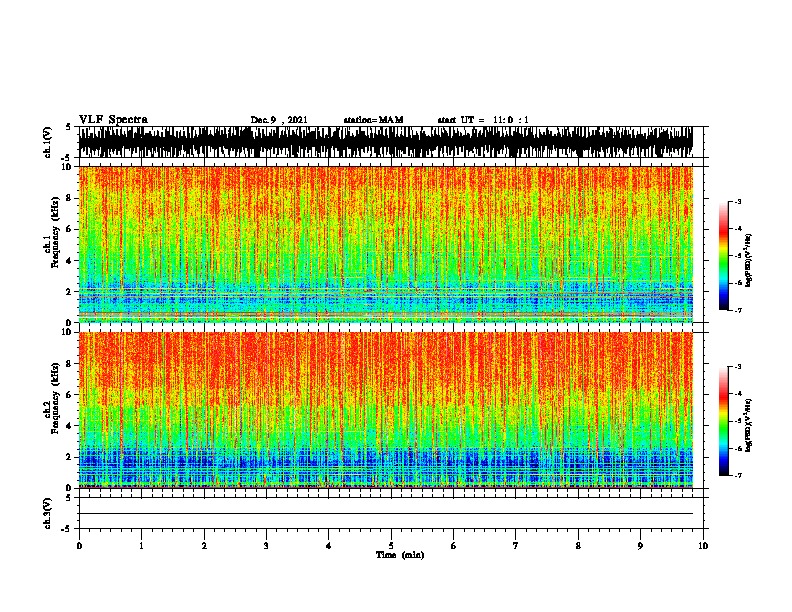Click the "-7" label on ch.2 color scale
The image size is (792, 612).
(x=737, y=475)
